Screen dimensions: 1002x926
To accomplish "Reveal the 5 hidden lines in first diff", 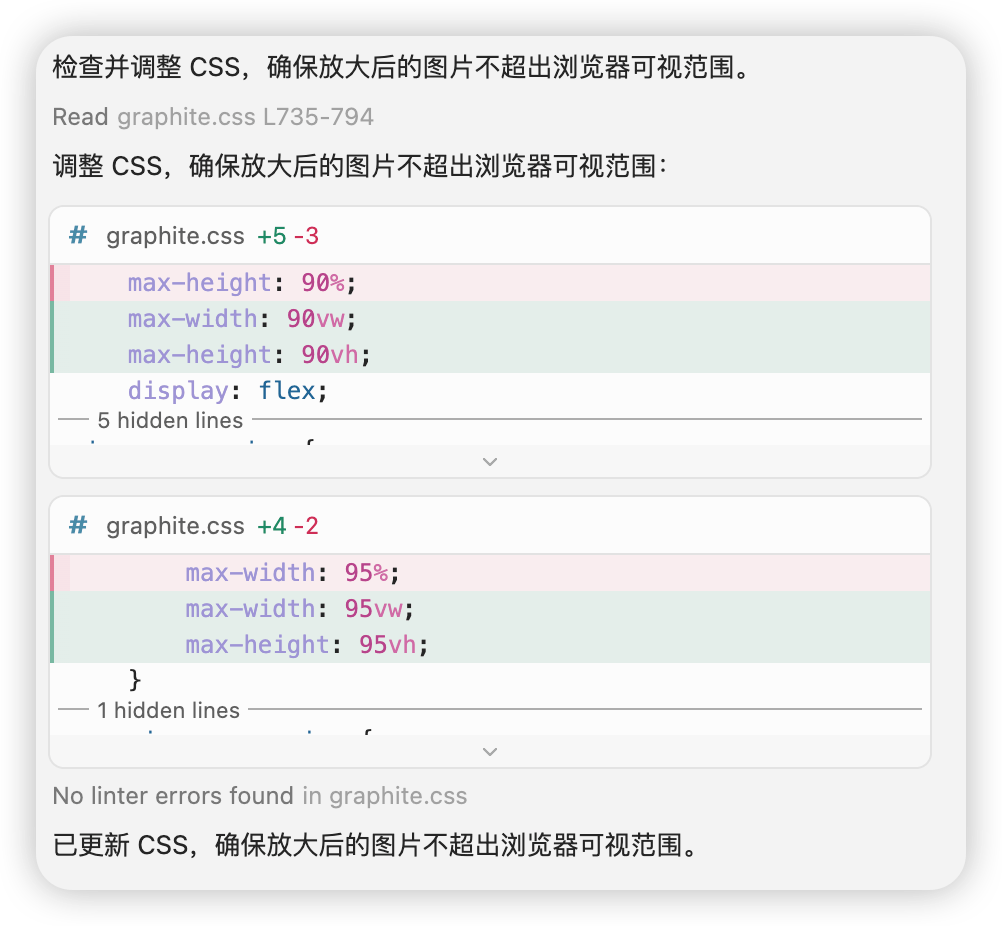I will point(170,420).
